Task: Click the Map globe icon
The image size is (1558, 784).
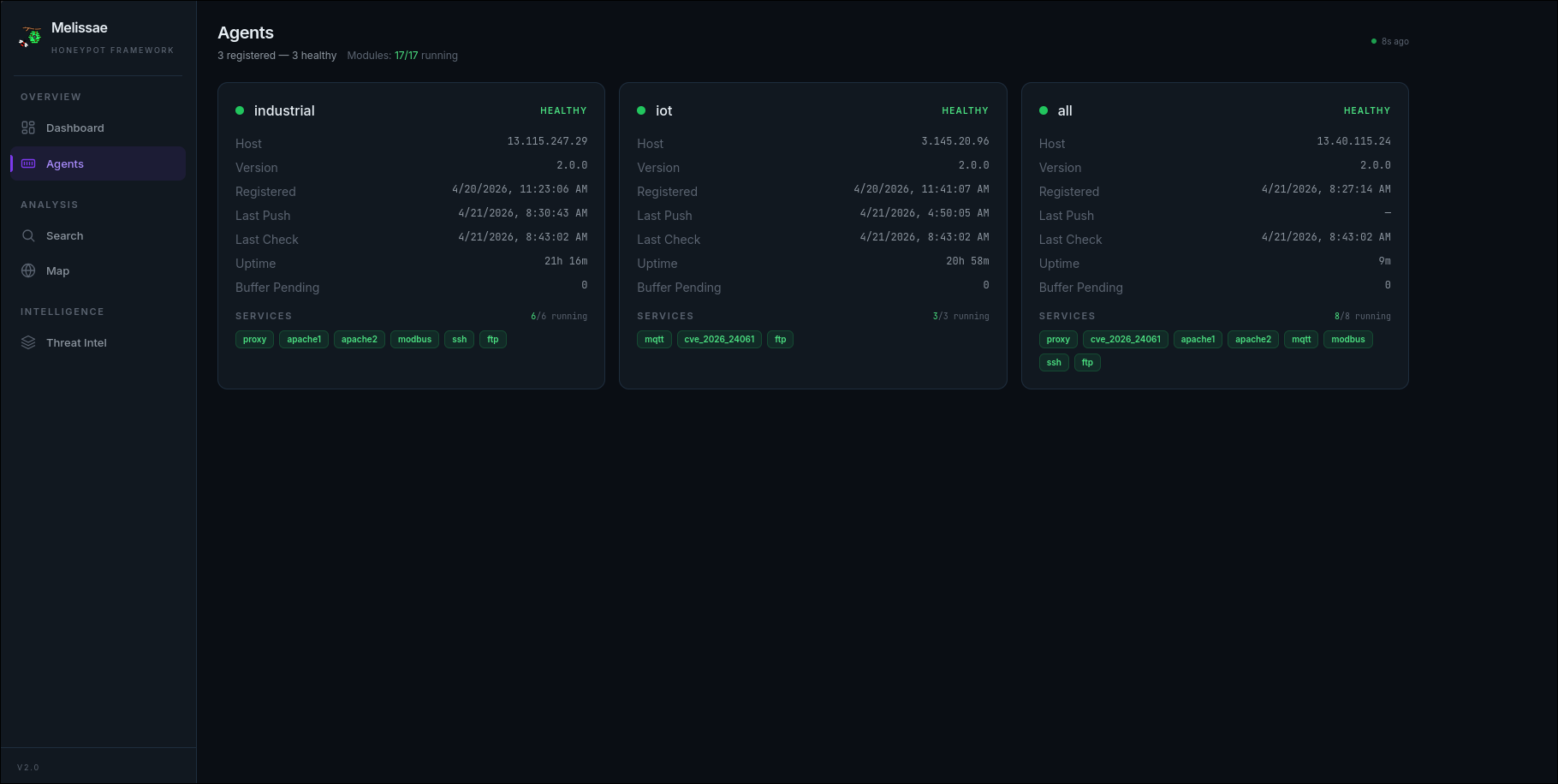Action: [x=28, y=270]
